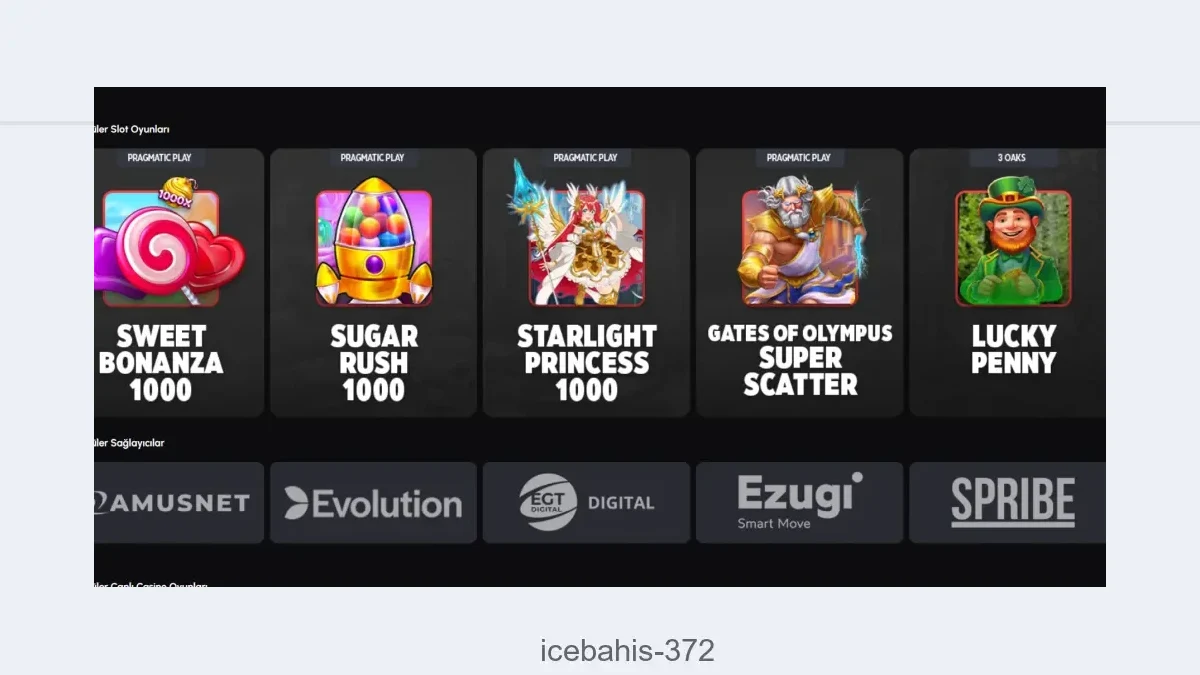Choose the Amusnet provider tile

click(179, 503)
